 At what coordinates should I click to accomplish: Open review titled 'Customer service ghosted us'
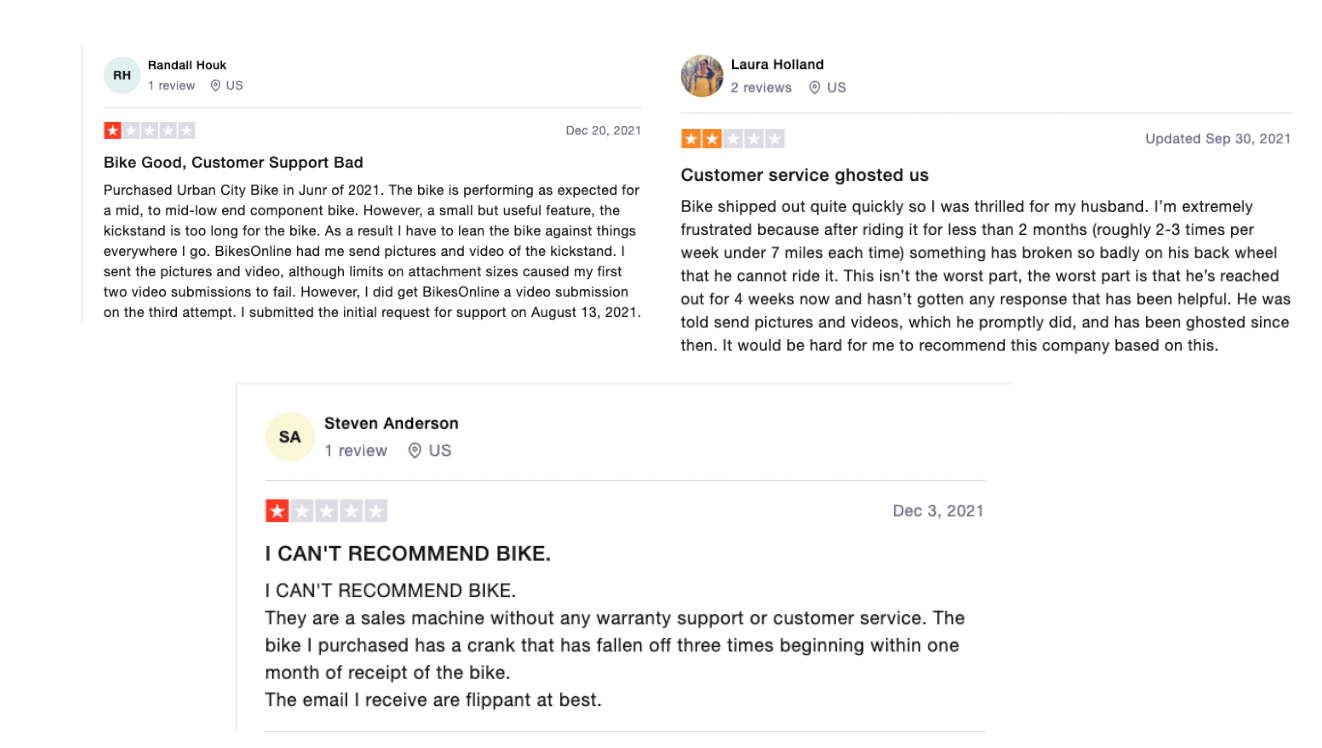805,175
